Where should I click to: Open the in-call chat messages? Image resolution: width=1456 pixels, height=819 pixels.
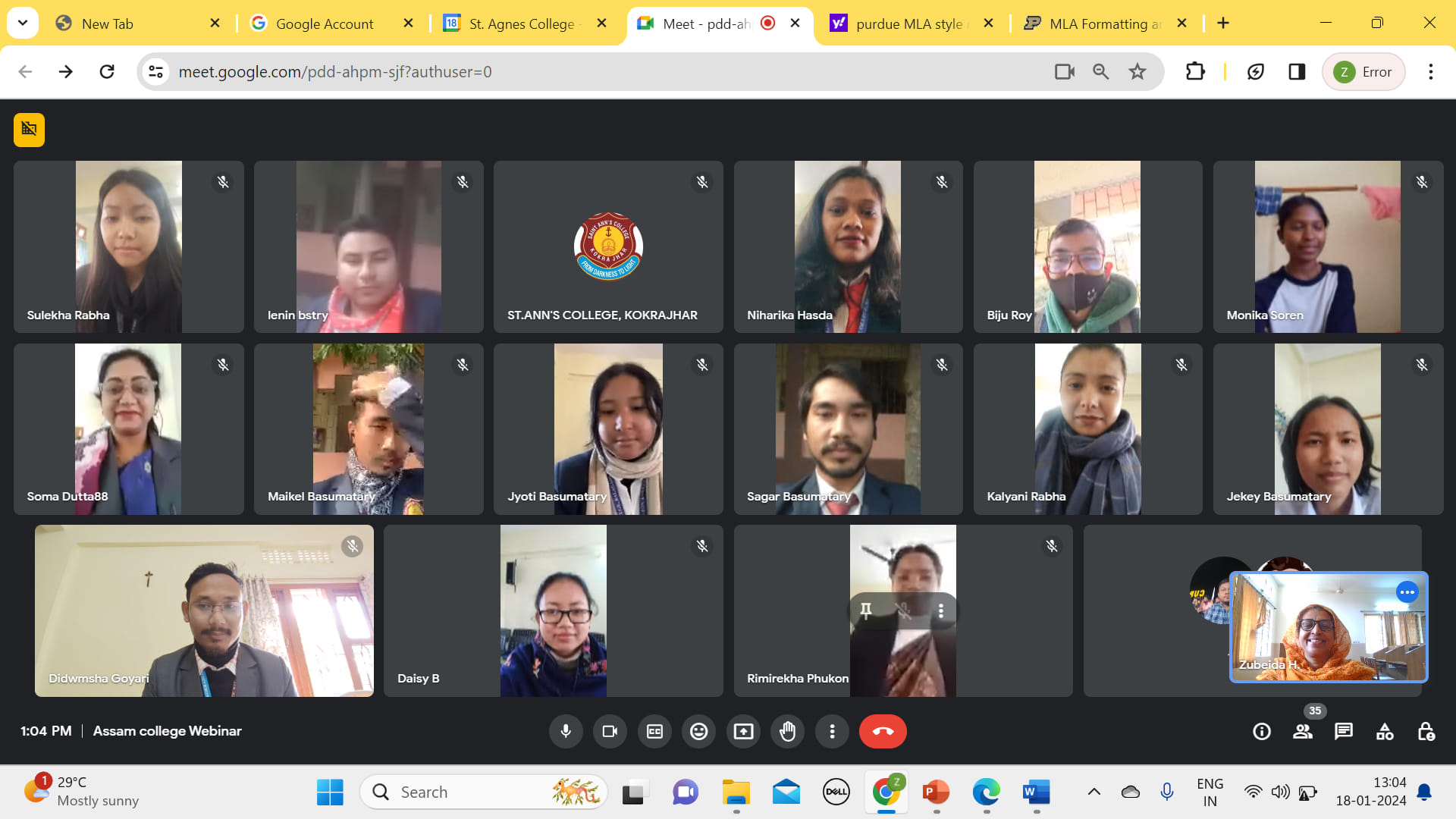[x=1344, y=731]
